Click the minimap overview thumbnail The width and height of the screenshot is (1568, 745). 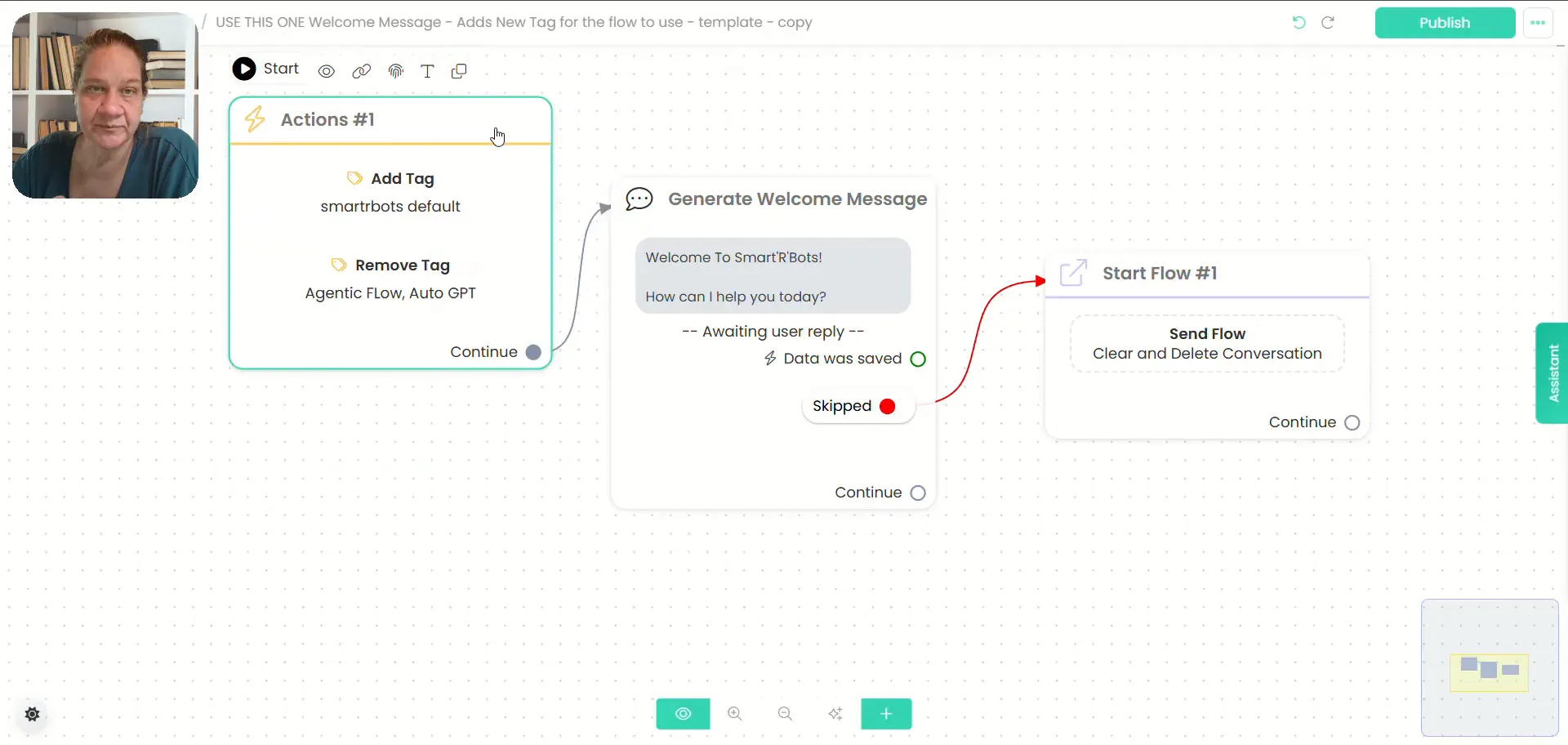(x=1490, y=668)
